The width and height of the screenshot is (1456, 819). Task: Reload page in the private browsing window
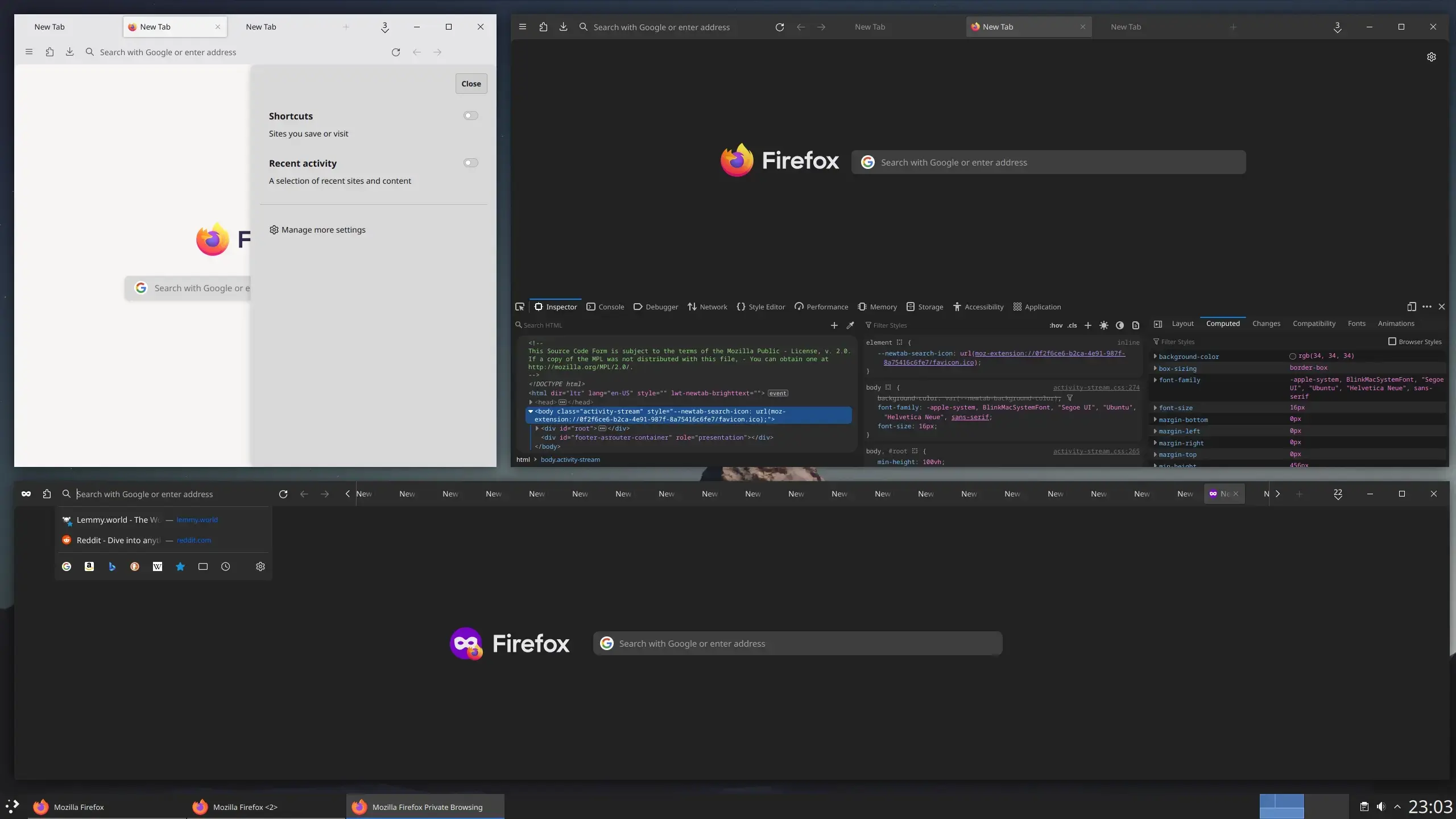283,494
